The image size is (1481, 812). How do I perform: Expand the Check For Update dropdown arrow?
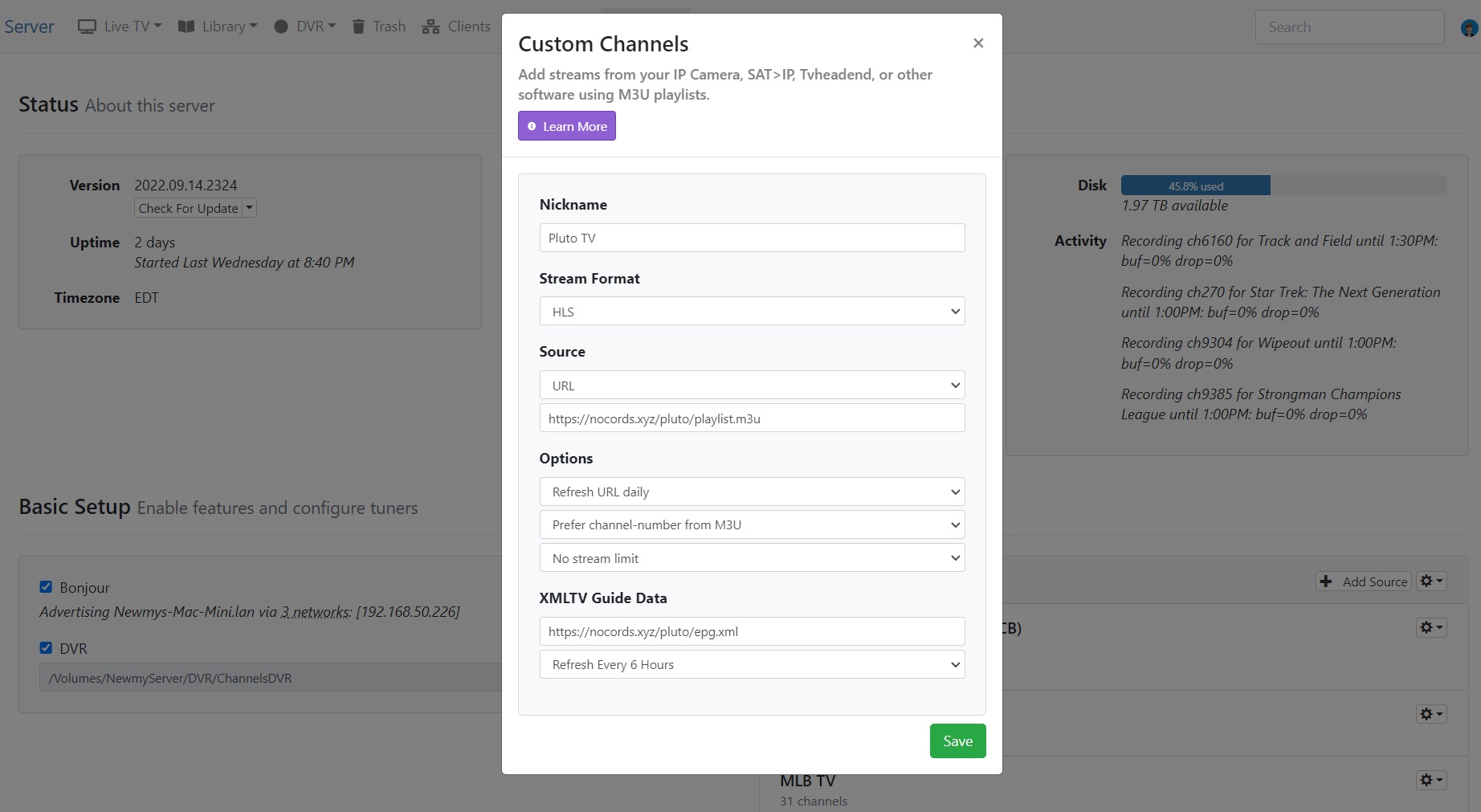point(250,207)
